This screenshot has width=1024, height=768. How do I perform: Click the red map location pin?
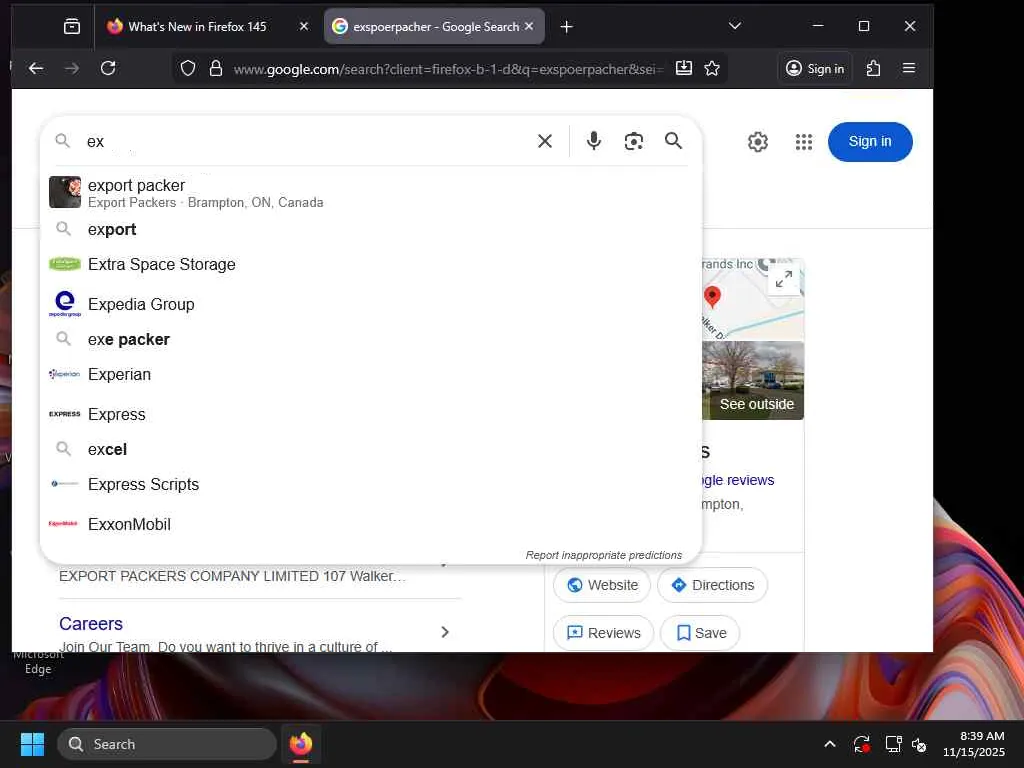click(712, 296)
